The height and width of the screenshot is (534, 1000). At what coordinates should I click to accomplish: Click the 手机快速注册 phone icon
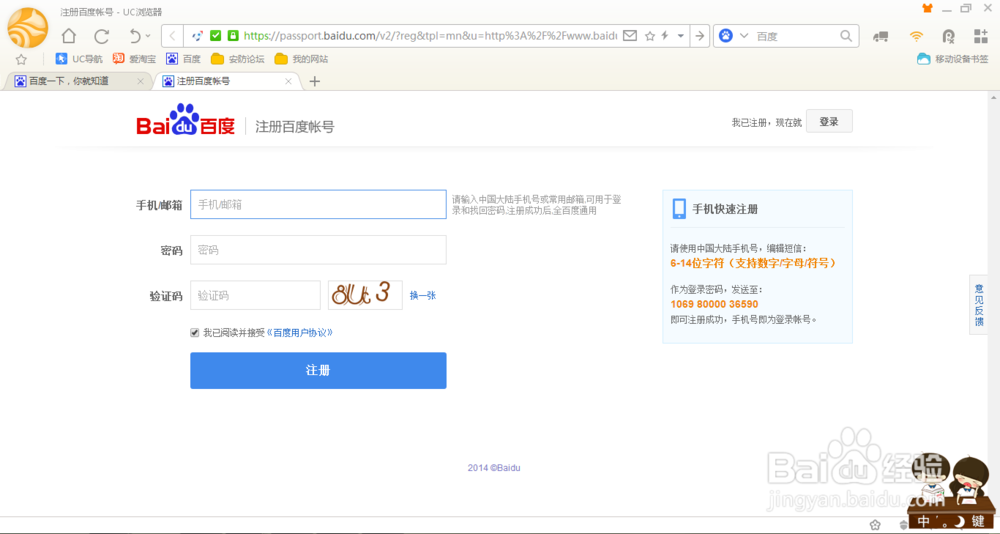tap(679, 209)
